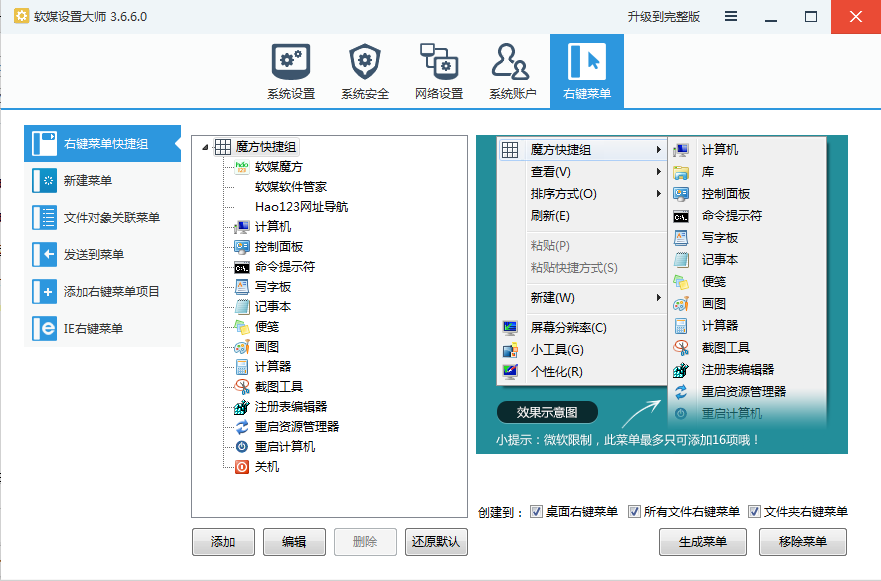This screenshot has height=581, width=881.
Task: Click the 还原默认 button
Action: click(x=436, y=542)
